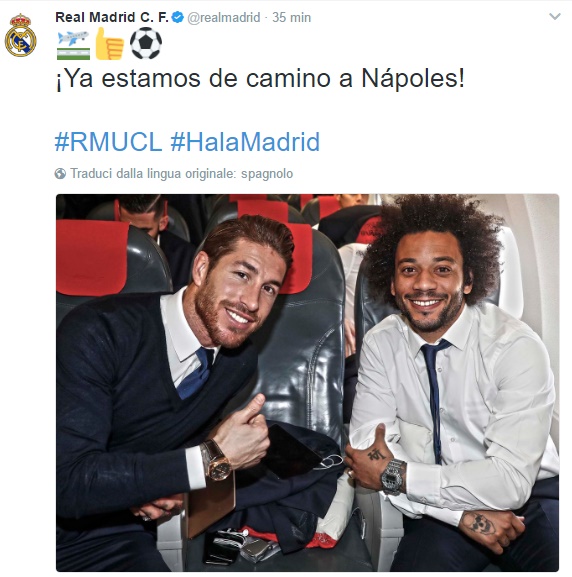Screen dimensions: 572x577
Task: Open the #HalaMadrid hashtag
Action: 245,142
